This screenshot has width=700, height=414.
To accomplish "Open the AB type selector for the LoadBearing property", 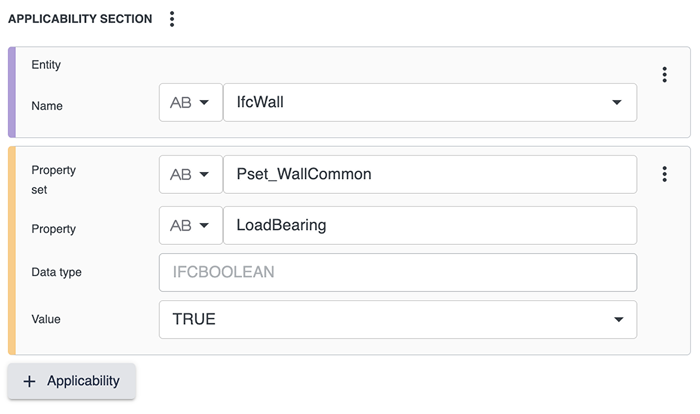I will [x=190, y=225].
